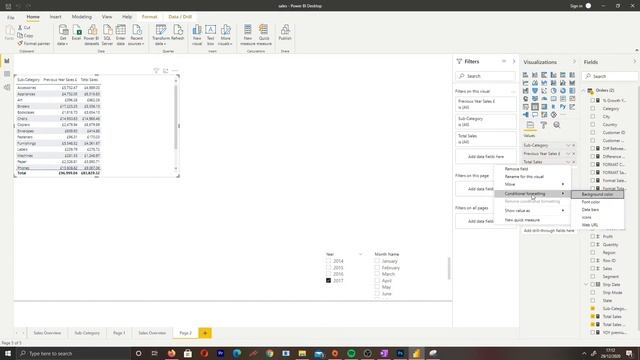
Task: Collapse the Visualizations pane arrow
Action: click(x=574, y=62)
